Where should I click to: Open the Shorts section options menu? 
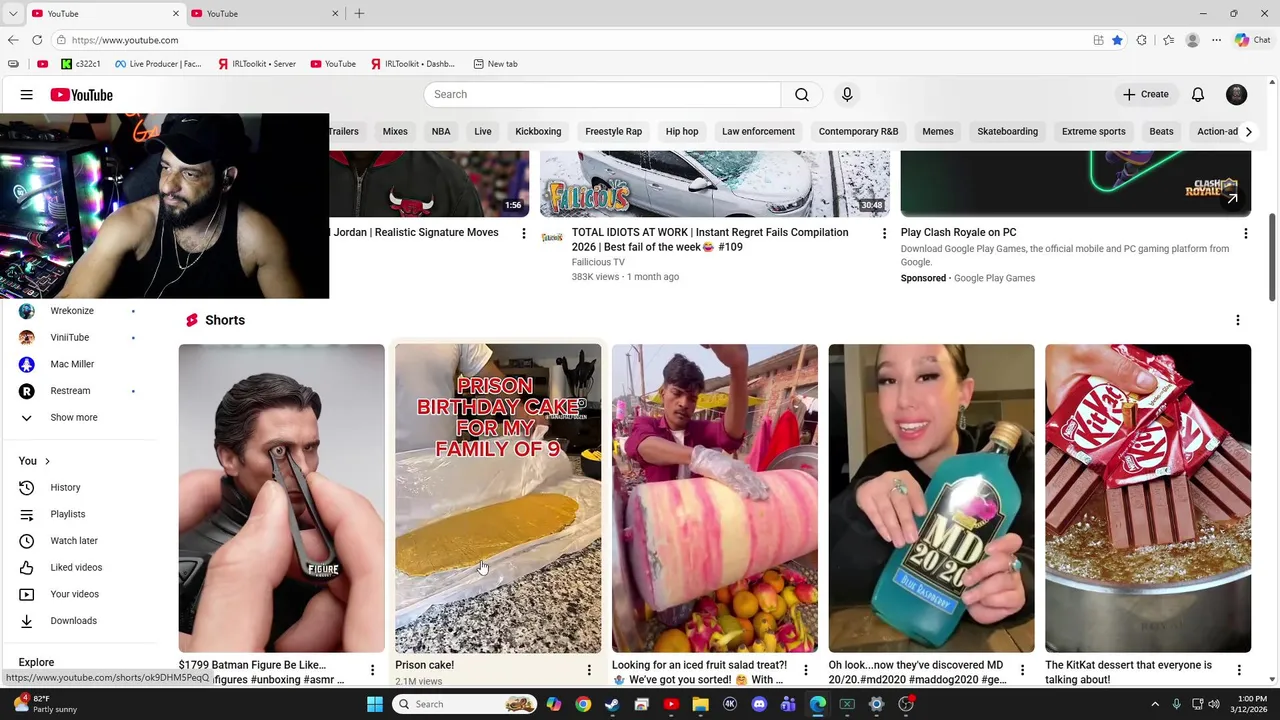tap(1238, 320)
